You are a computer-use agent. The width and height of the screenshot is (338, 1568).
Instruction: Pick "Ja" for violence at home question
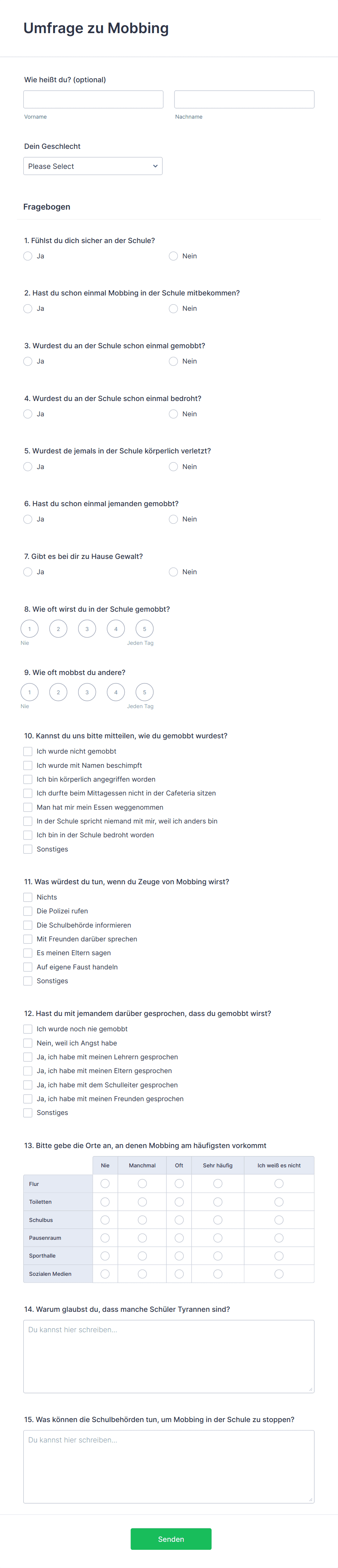pyautogui.click(x=28, y=572)
